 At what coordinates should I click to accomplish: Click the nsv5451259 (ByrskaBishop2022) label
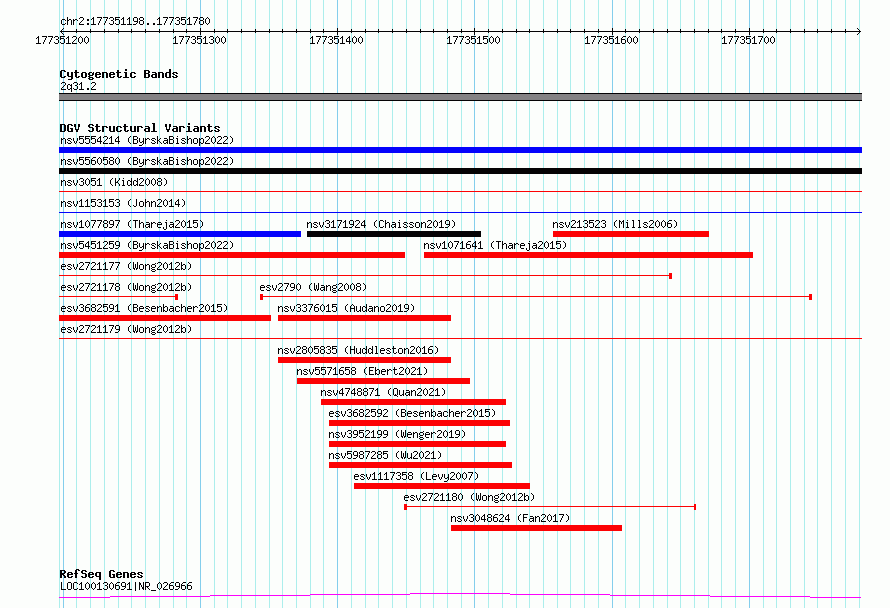point(147,245)
